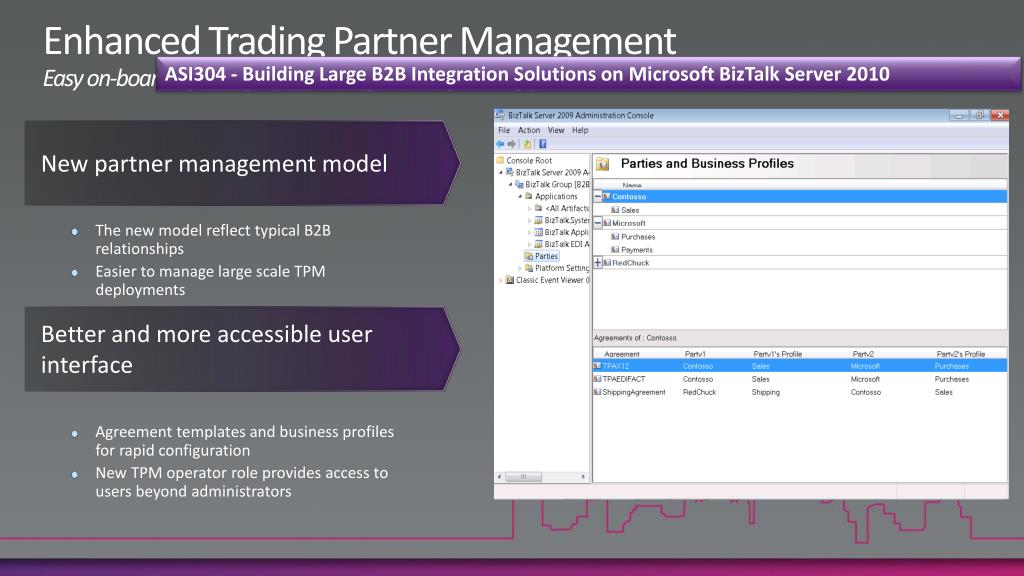Select the Console Root folder icon
Image resolution: width=1024 pixels, height=576 pixels.
[x=500, y=160]
